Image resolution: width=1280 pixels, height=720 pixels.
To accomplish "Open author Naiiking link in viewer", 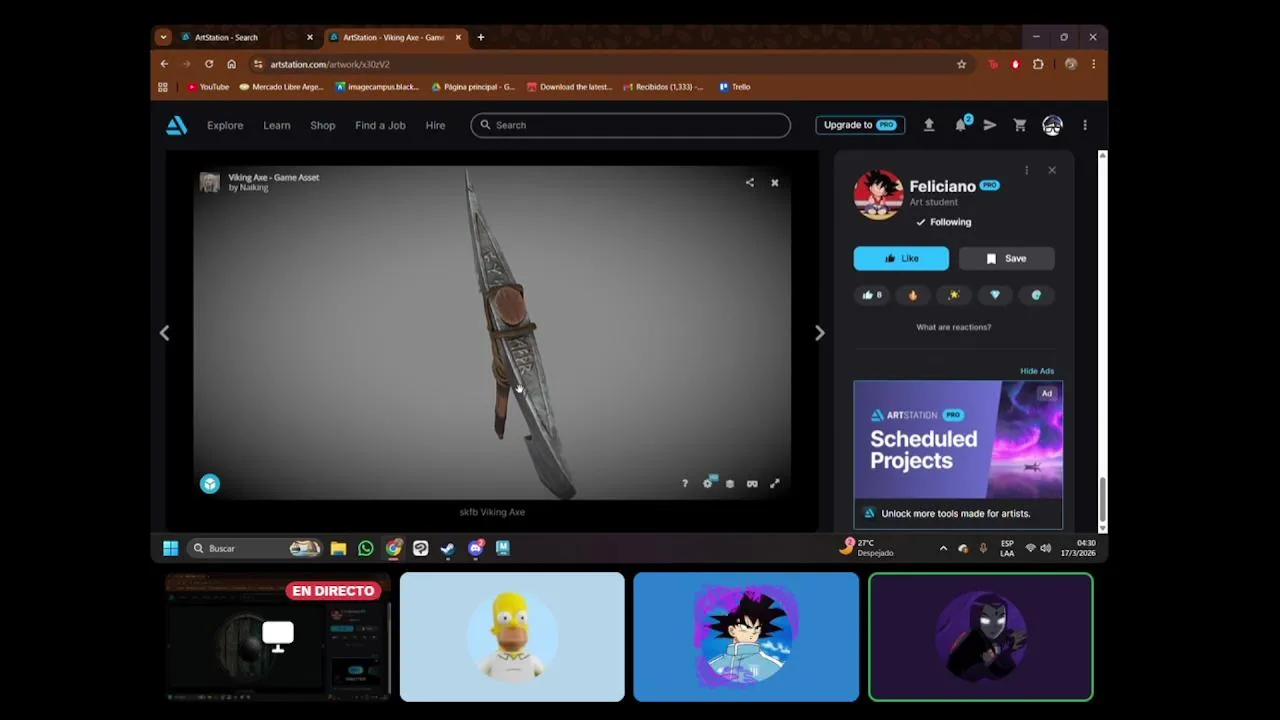I will click(x=253, y=187).
